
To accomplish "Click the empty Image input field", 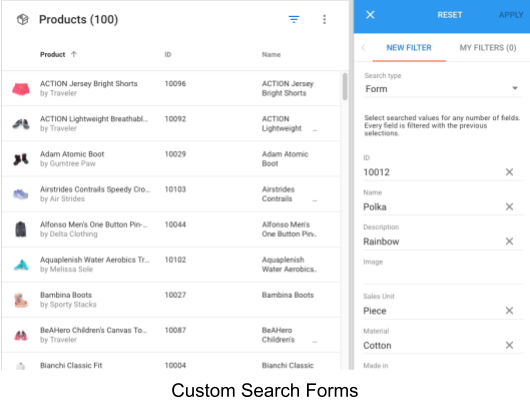I will (443, 276).
